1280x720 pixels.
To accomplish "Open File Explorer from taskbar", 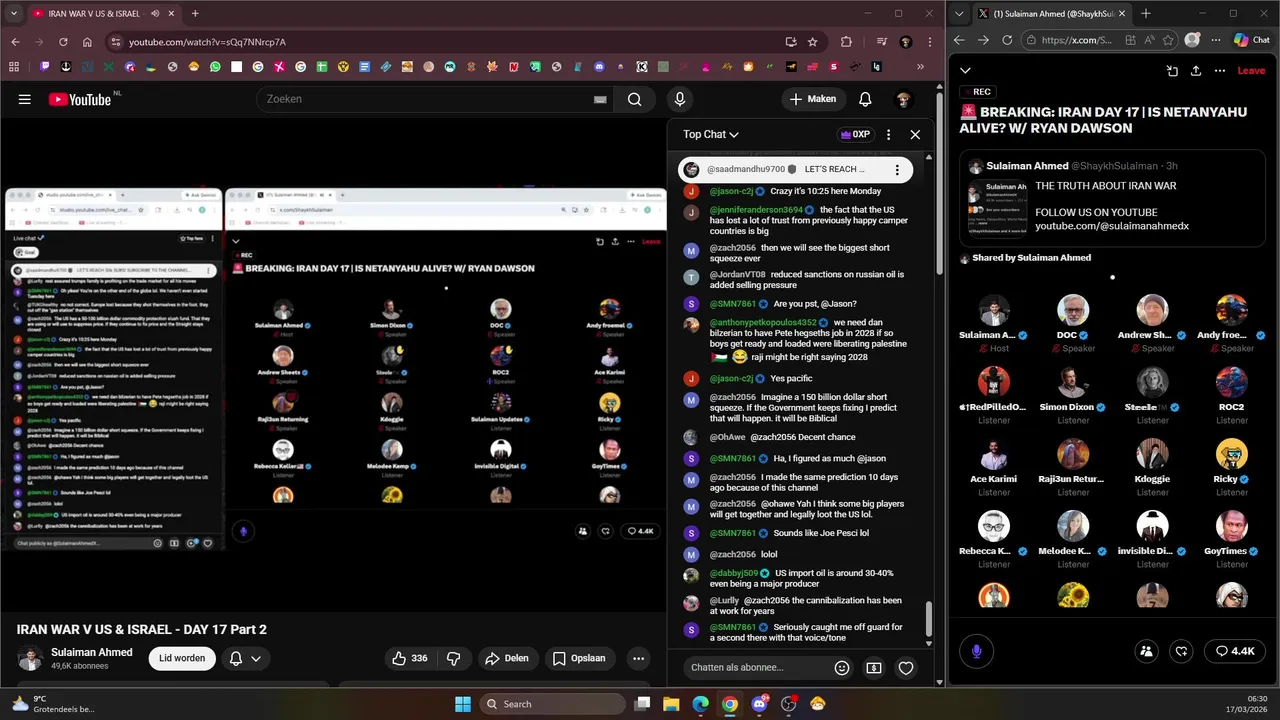I will tap(671, 704).
